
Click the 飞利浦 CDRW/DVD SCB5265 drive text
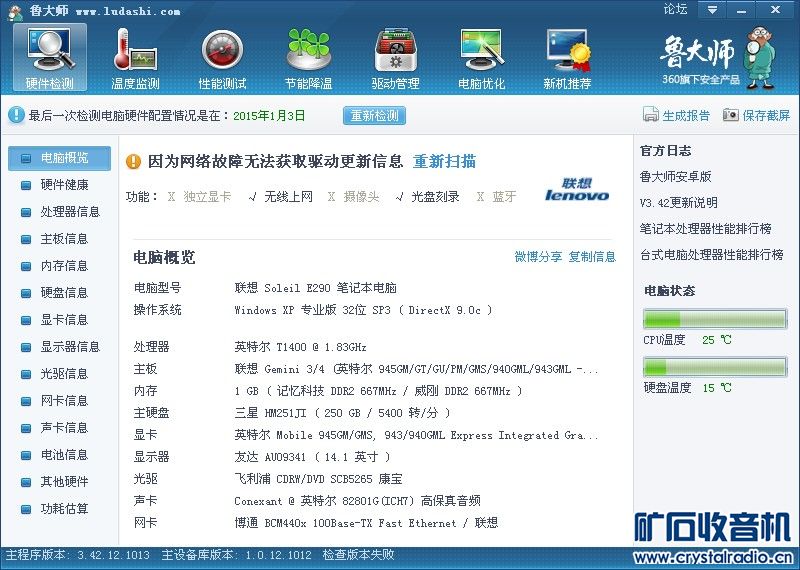318,479
